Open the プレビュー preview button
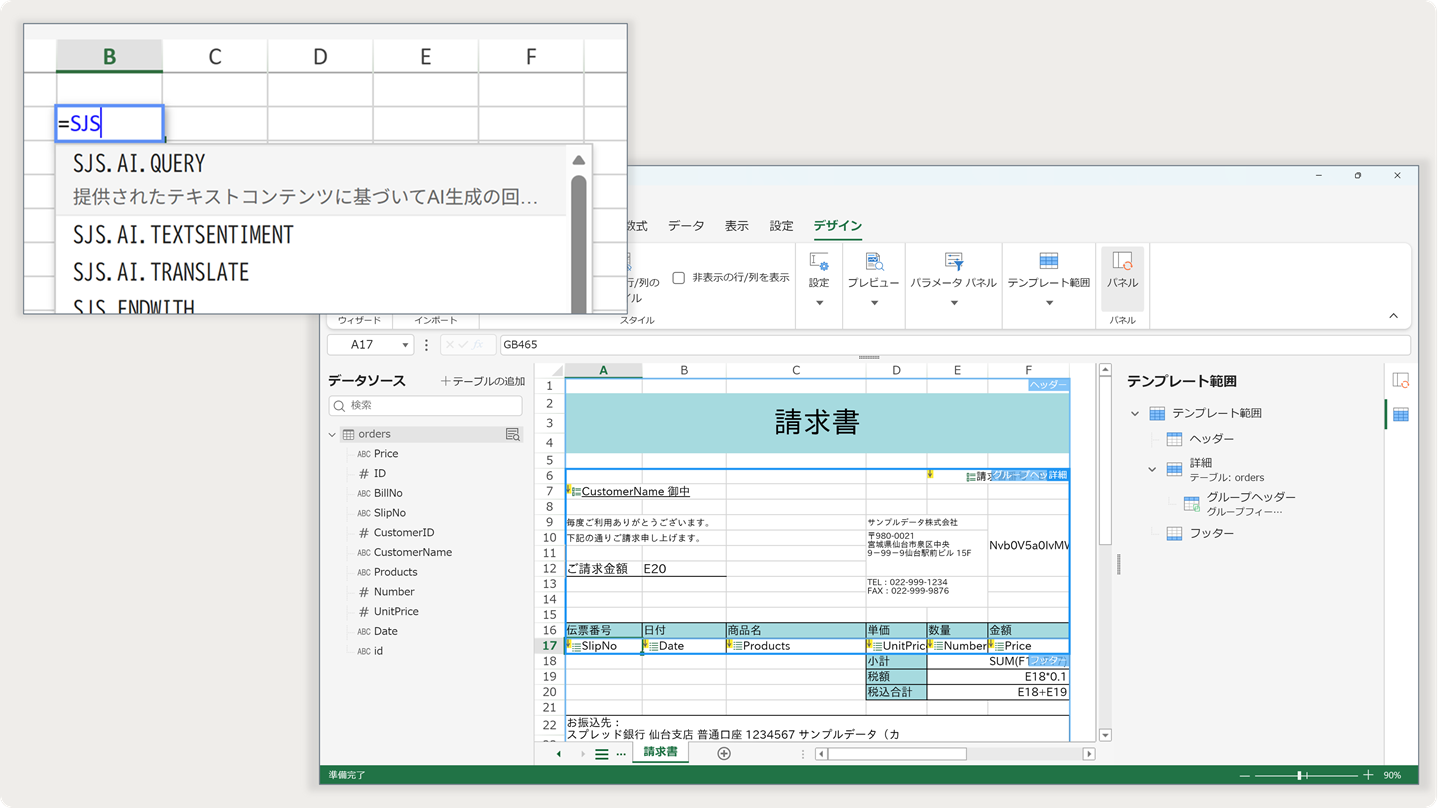The width and height of the screenshot is (1438, 808). coord(873,271)
